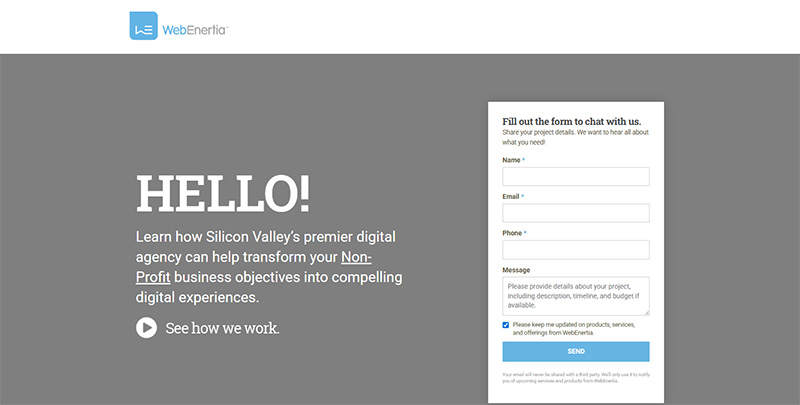800x405 pixels.
Task: Submit the form with the SEND button
Action: pyautogui.click(x=575, y=352)
